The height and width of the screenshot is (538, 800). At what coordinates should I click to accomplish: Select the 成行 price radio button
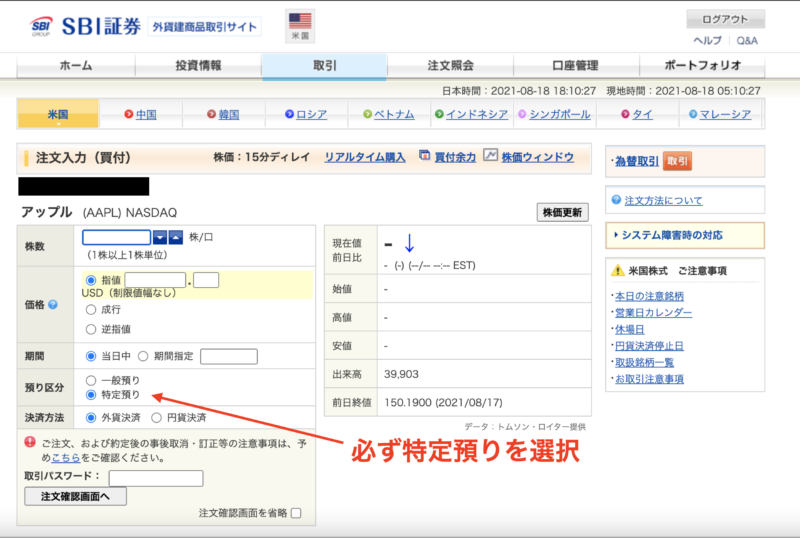[x=91, y=310]
